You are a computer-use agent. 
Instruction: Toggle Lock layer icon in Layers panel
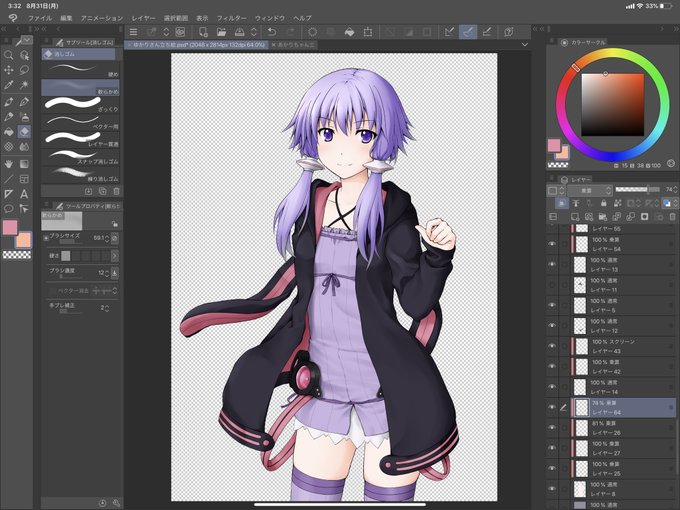(603, 203)
